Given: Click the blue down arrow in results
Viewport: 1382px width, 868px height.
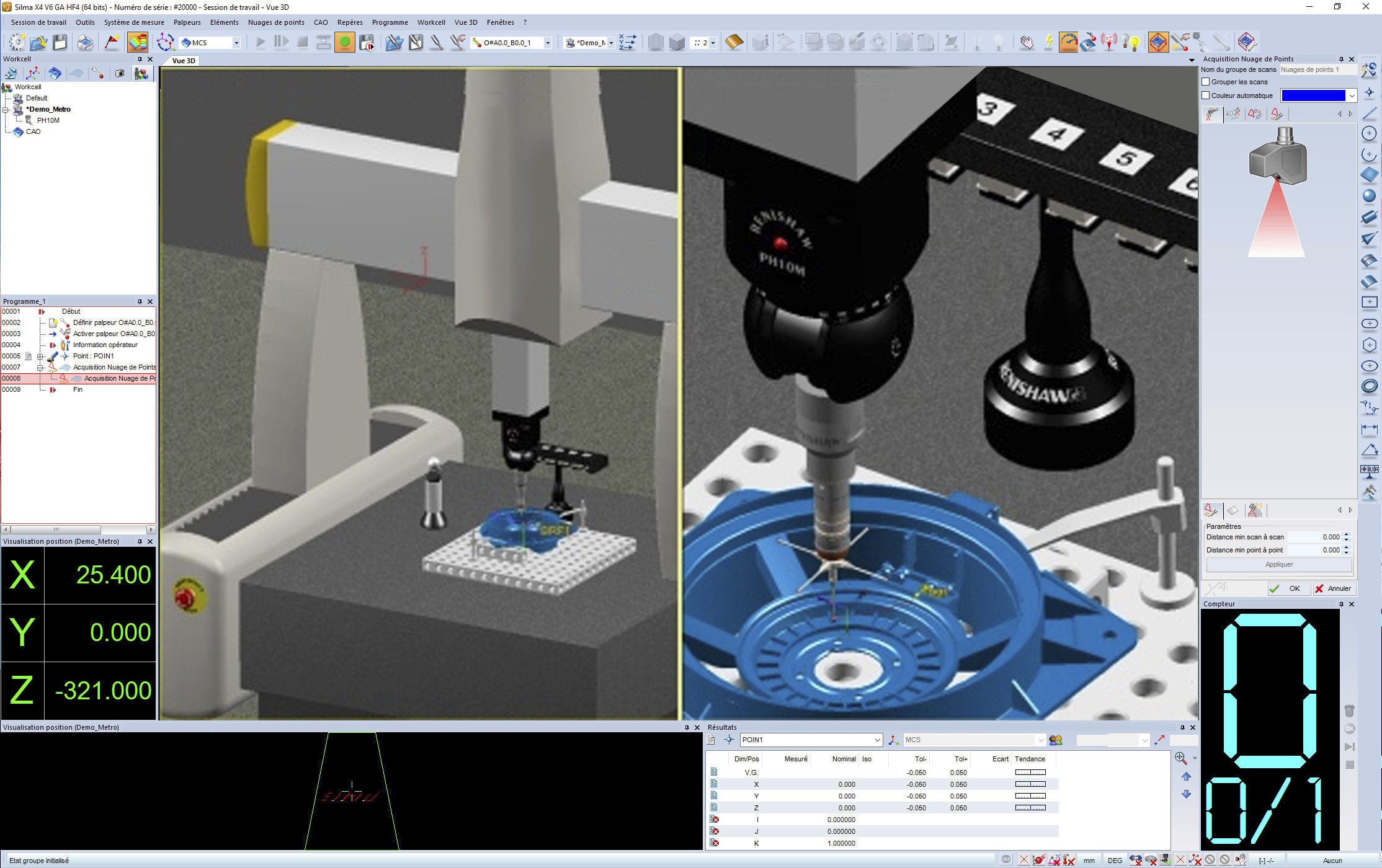Looking at the screenshot, I should coord(1186,794).
